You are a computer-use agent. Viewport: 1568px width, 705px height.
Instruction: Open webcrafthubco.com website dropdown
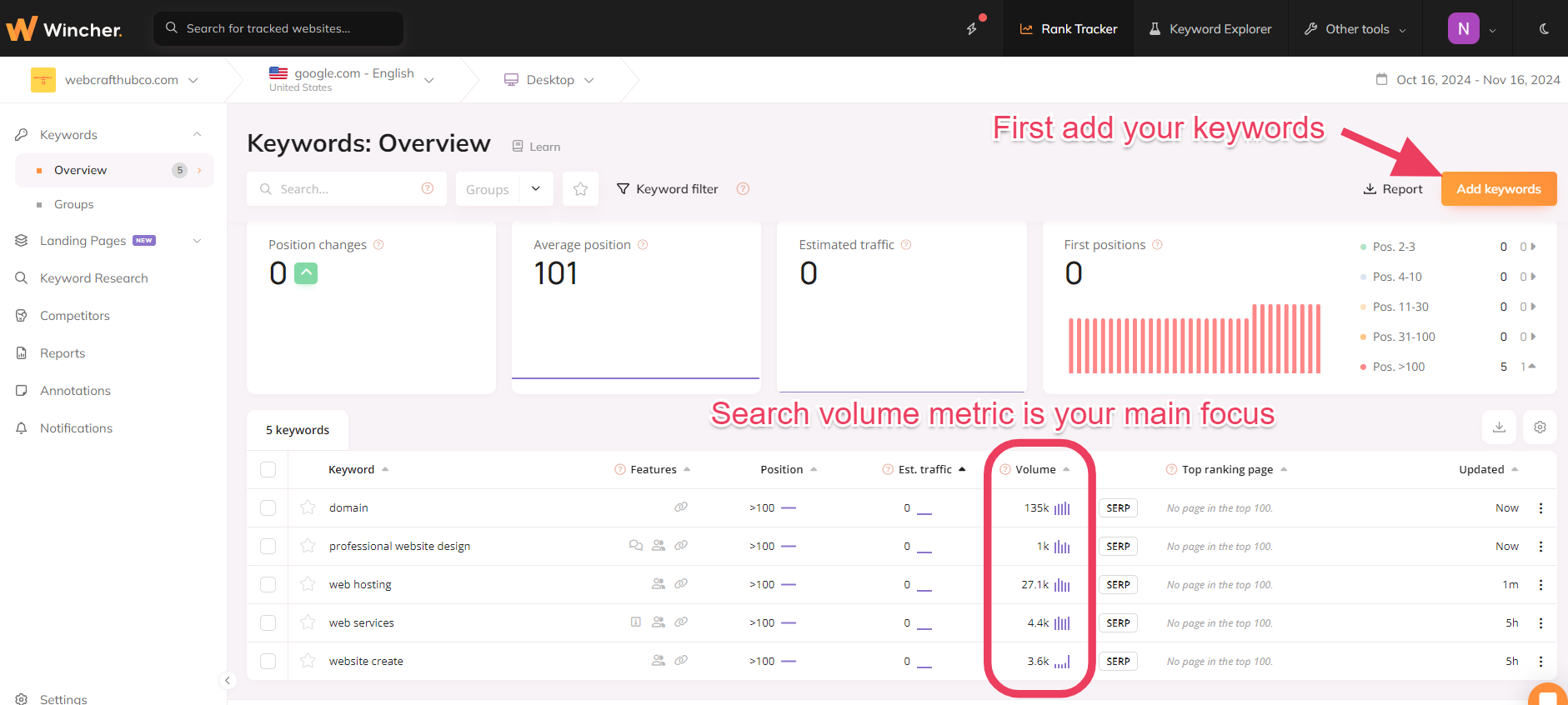click(115, 80)
